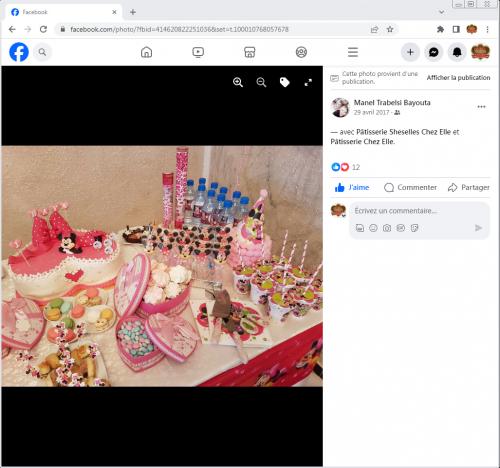This screenshot has height=468, width=500.
Task: Open Chrome profile avatar
Action: click(472, 29)
